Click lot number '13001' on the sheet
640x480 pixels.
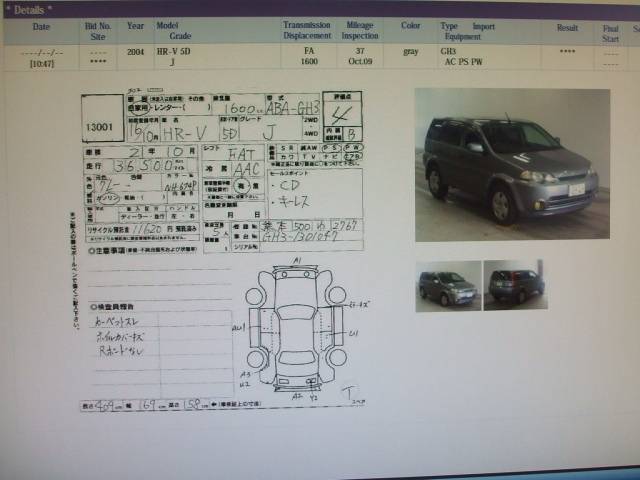click(x=99, y=127)
